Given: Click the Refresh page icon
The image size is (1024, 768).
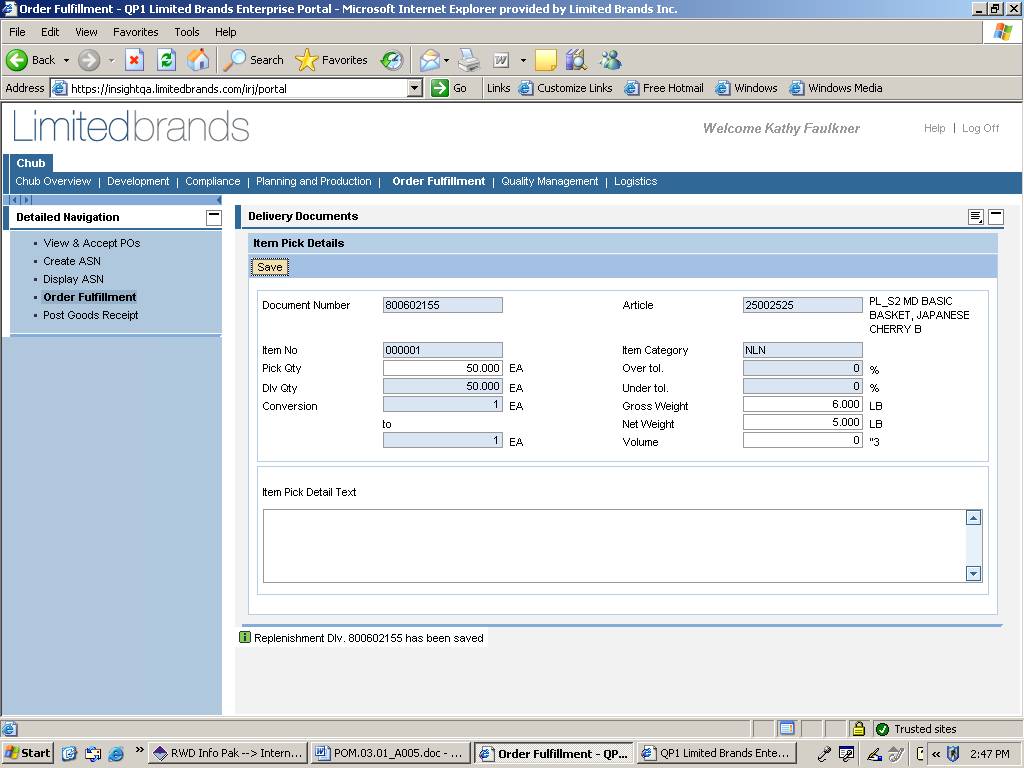Looking at the screenshot, I should 167,60.
